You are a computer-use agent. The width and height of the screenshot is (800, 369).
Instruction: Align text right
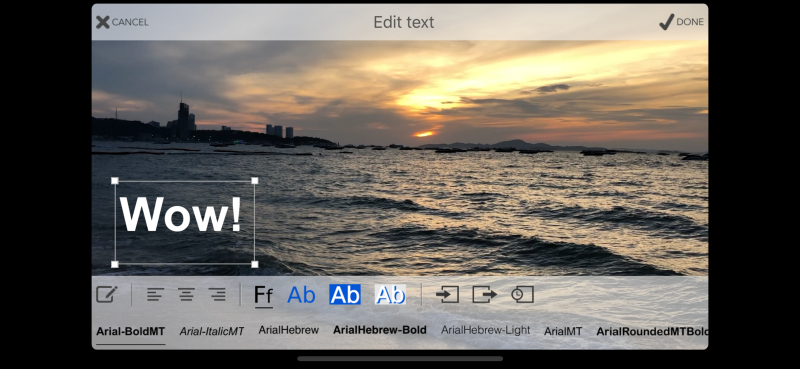[217, 294]
